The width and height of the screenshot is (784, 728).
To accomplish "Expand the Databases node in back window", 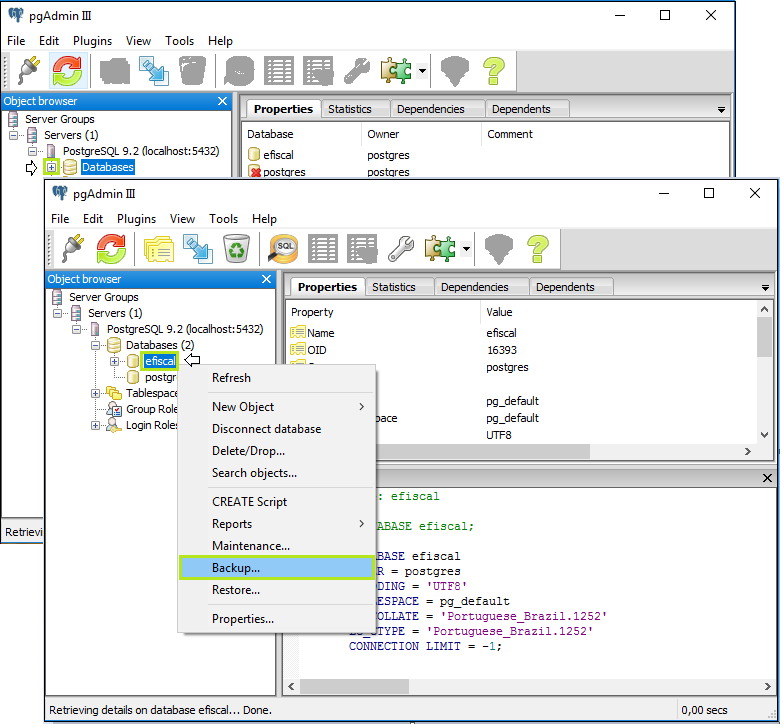I will (51, 167).
